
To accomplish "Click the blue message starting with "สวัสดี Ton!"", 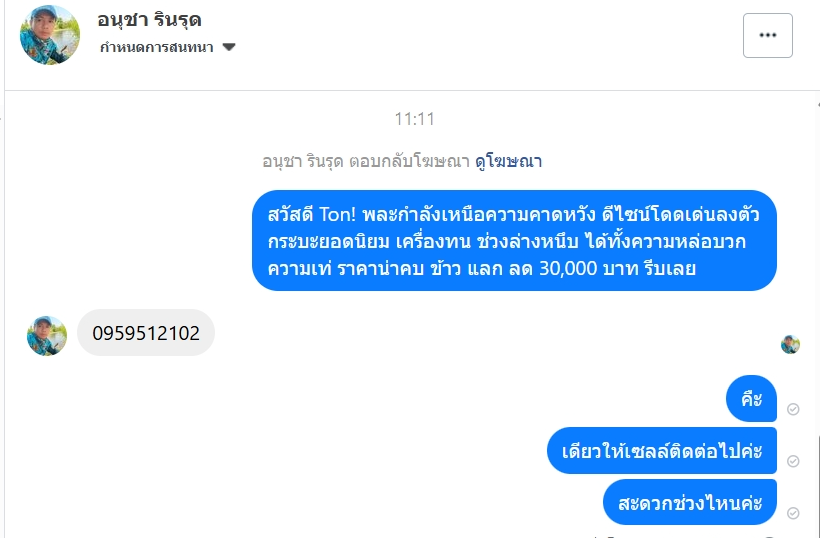I will point(514,241).
